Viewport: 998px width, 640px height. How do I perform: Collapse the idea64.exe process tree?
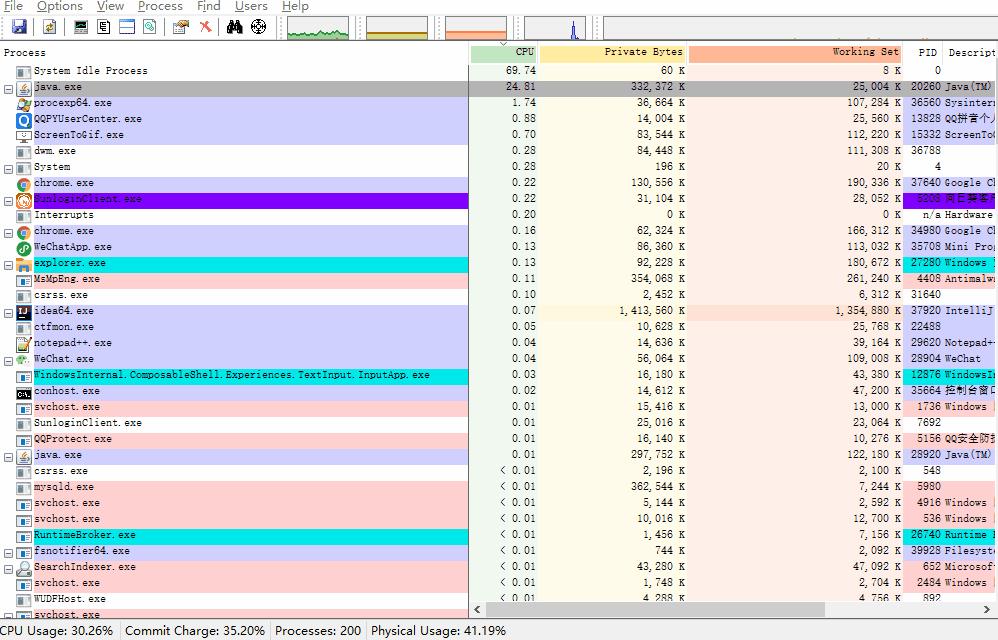coord(9,312)
